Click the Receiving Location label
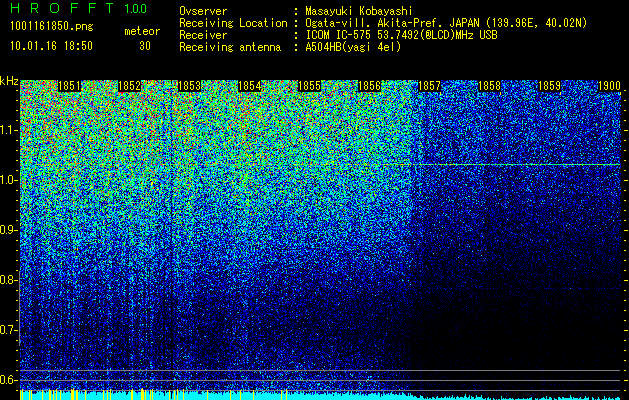This screenshot has height=400, width=629. point(233,24)
